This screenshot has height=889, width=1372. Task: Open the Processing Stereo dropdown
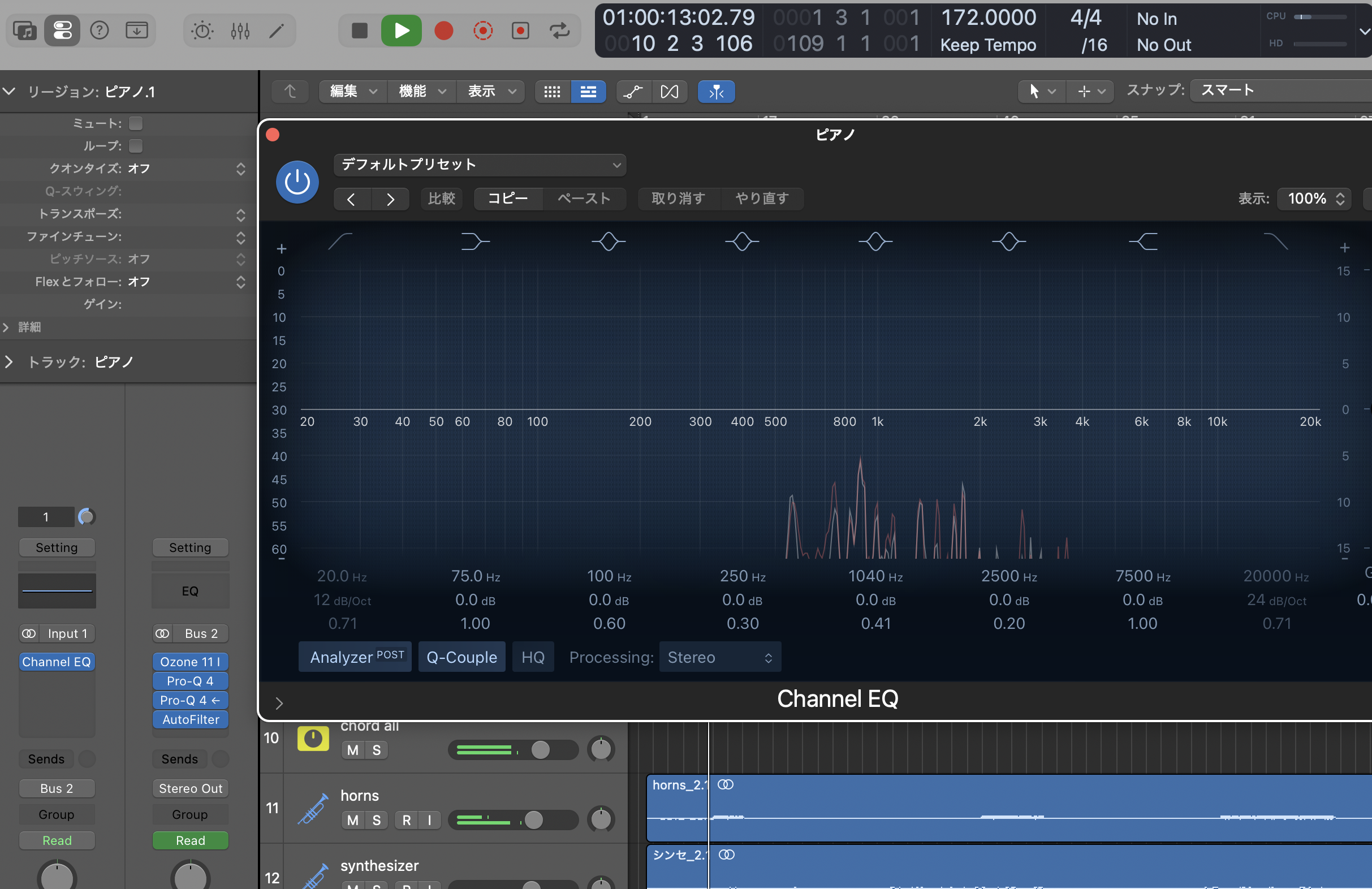(x=720, y=657)
